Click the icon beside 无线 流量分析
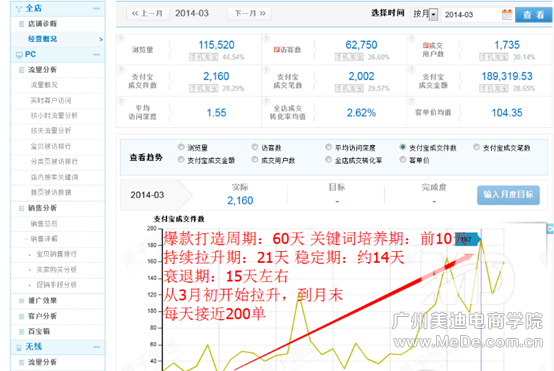554x371 pixels. [22, 362]
